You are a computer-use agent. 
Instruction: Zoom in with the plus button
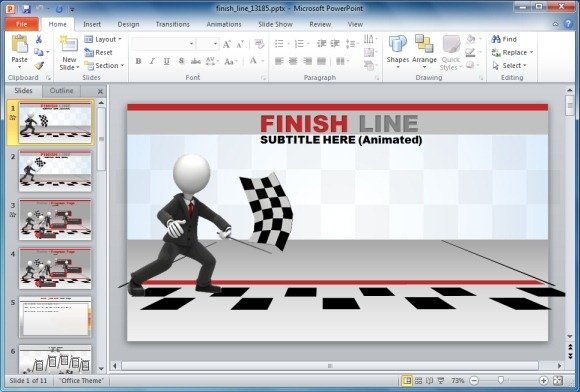click(x=543, y=381)
